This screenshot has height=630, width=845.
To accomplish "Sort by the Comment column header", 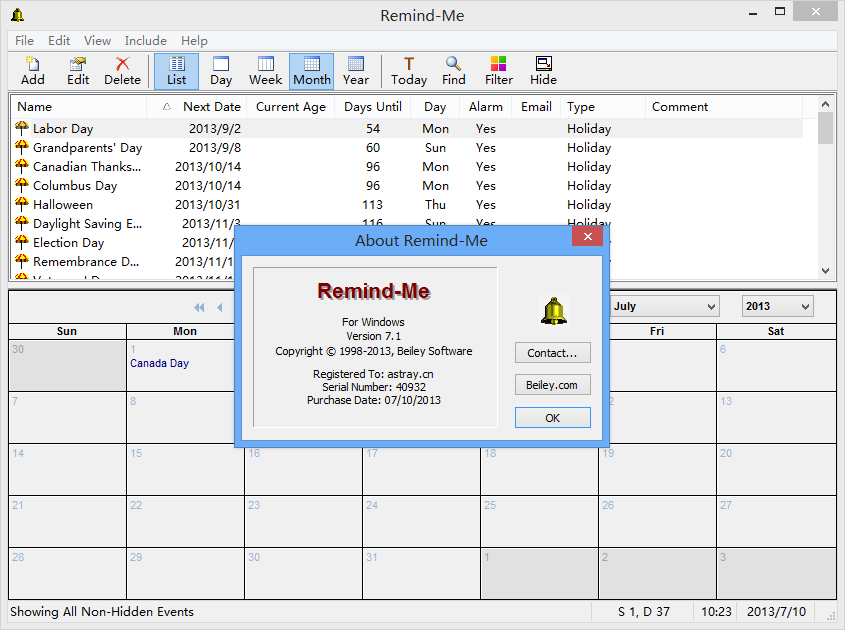I will point(724,107).
